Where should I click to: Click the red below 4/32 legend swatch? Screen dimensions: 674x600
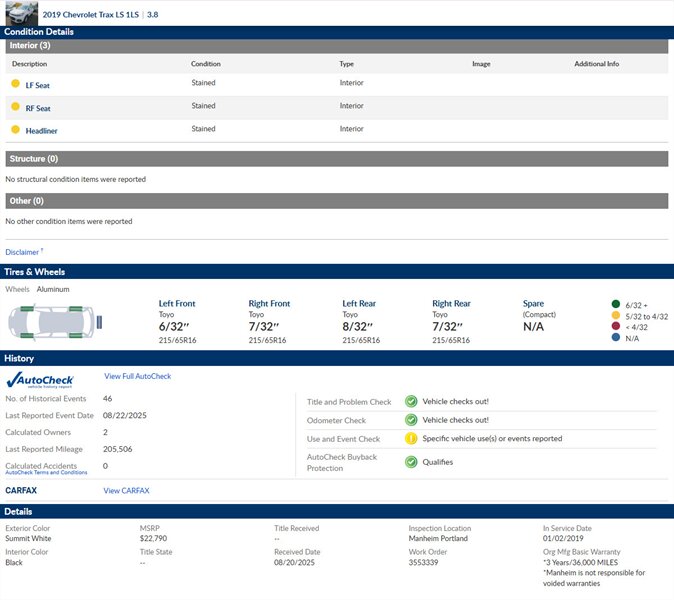tap(615, 327)
